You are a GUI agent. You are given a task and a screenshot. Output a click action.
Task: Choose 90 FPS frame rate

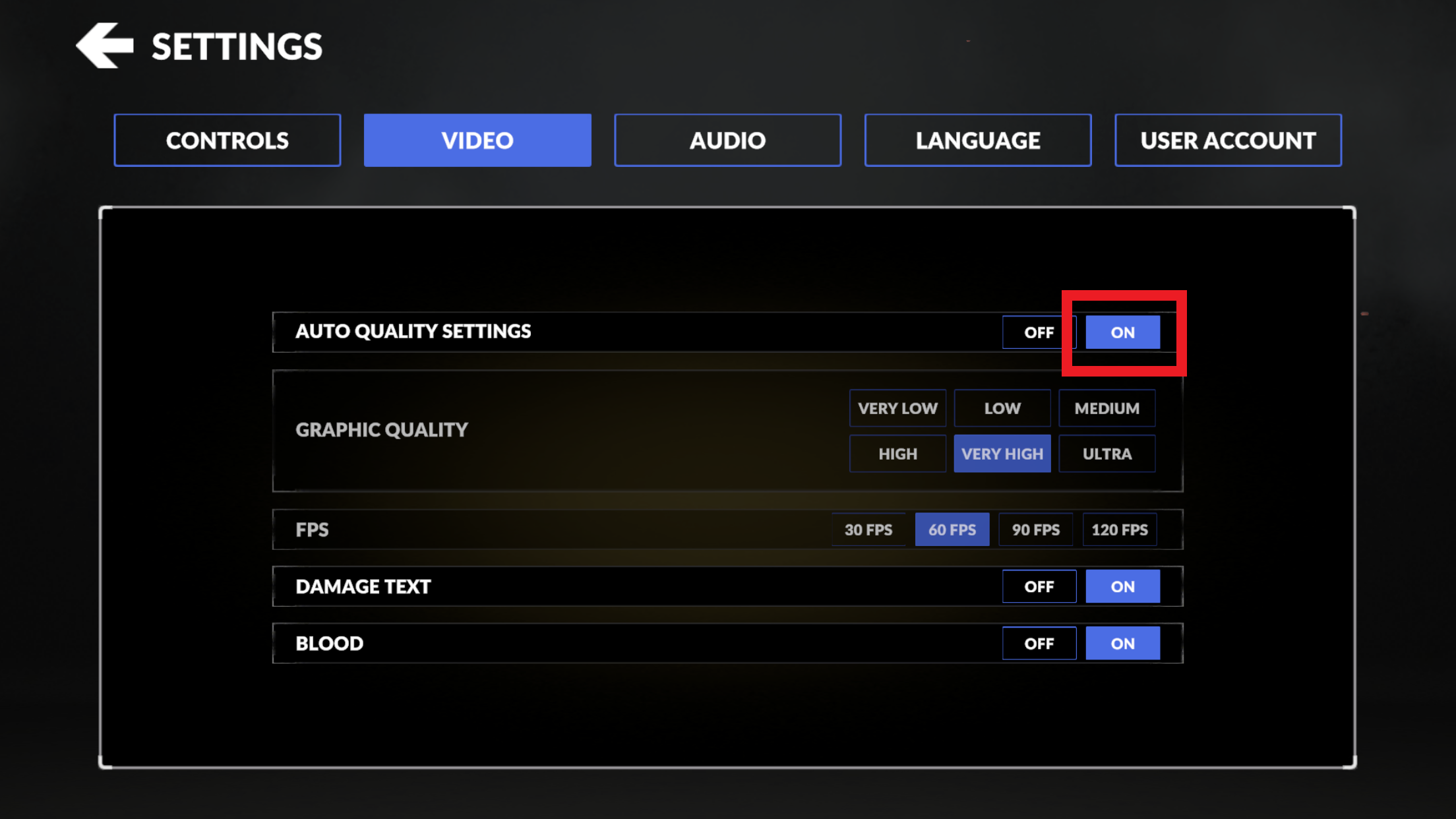tap(1035, 530)
